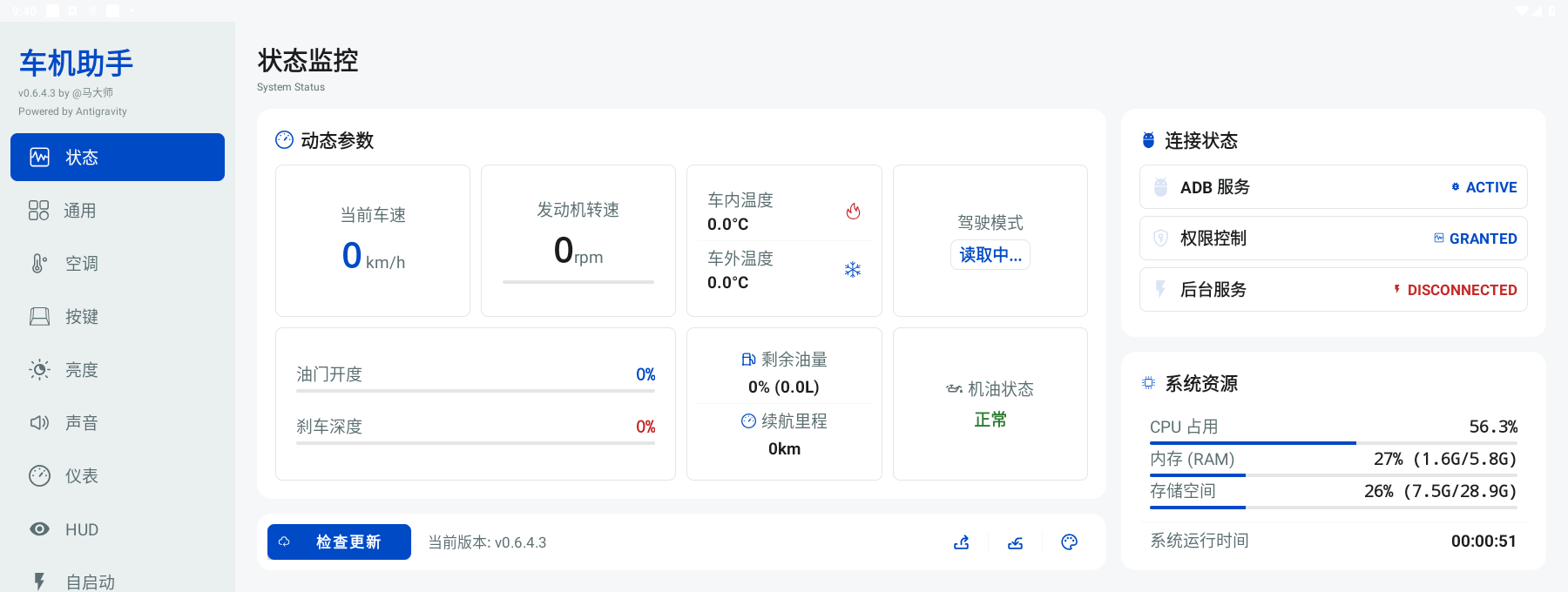Click the 0% (0.0L) fuel value
1568x592 pixels.
point(784,387)
